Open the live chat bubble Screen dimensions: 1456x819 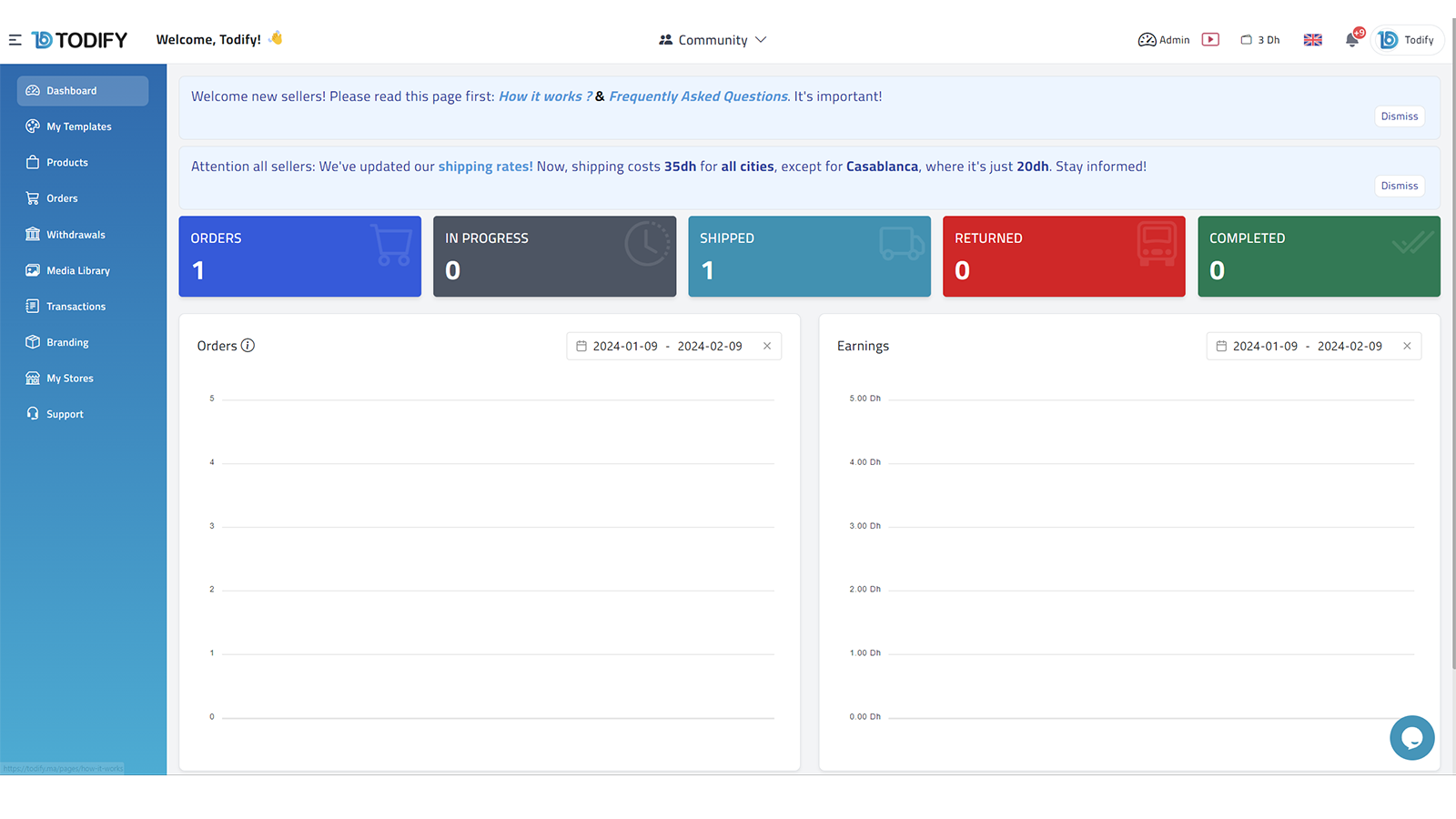click(1412, 738)
